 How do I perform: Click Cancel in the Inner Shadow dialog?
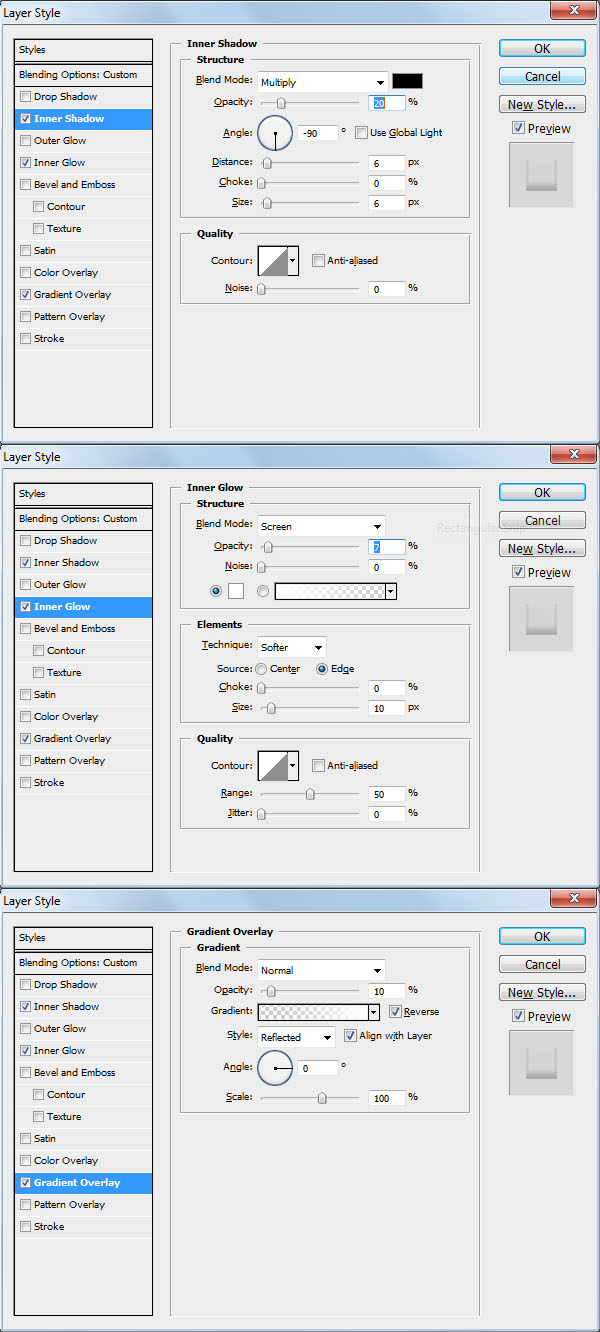pyautogui.click(x=542, y=76)
